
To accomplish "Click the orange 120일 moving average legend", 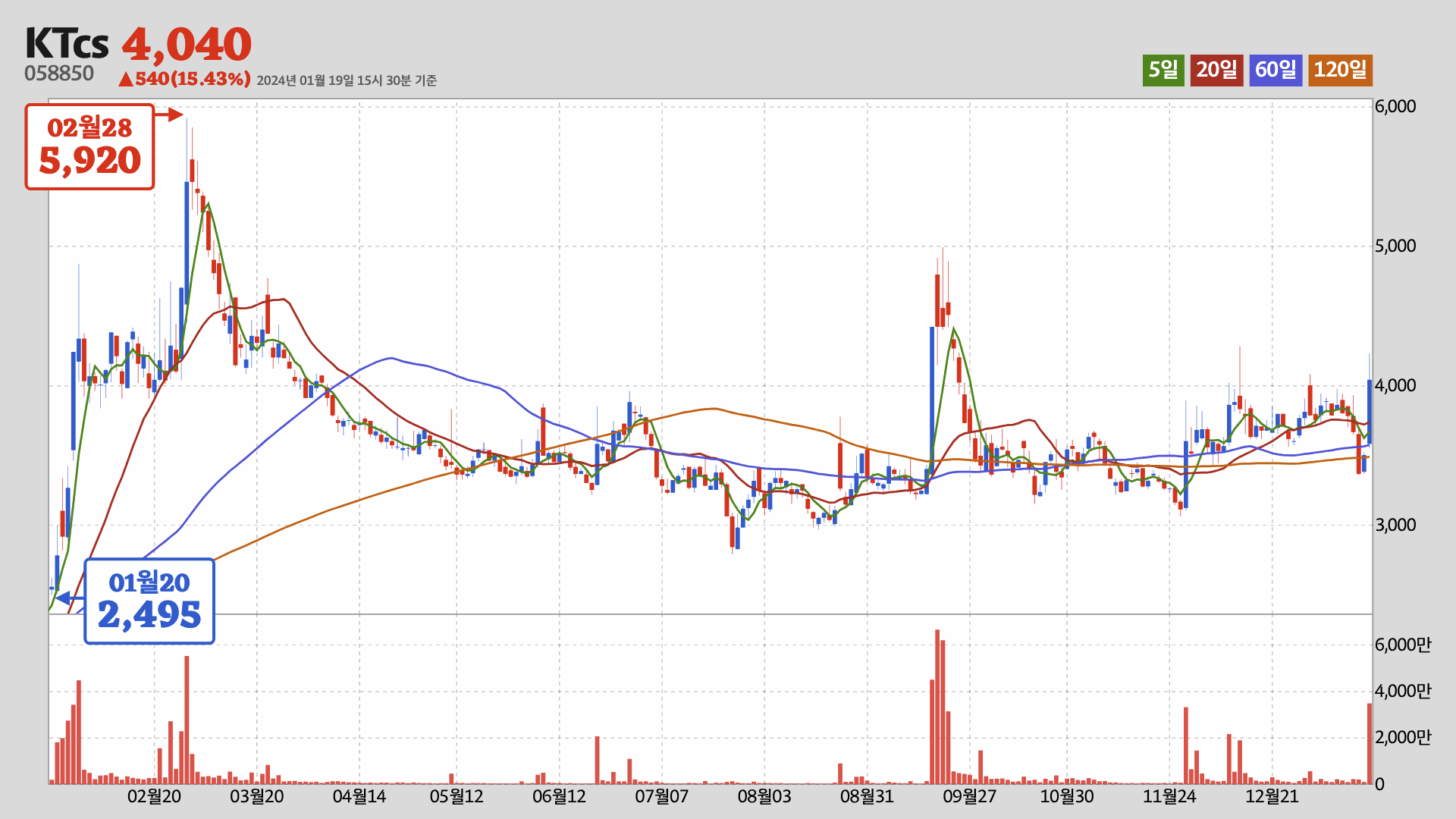I will 1340,70.
